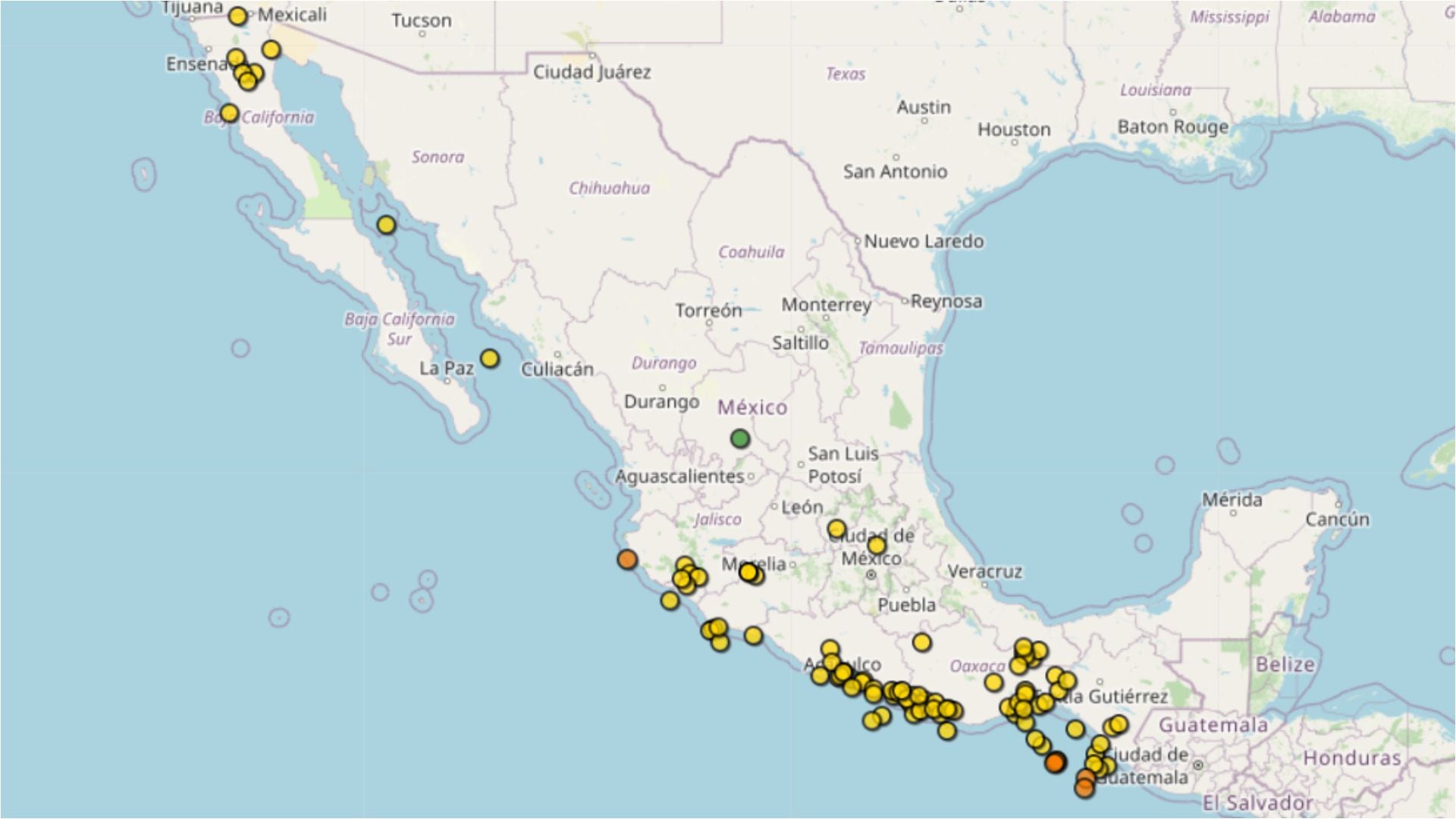Click the green earthquake marker below México label

pos(740,438)
